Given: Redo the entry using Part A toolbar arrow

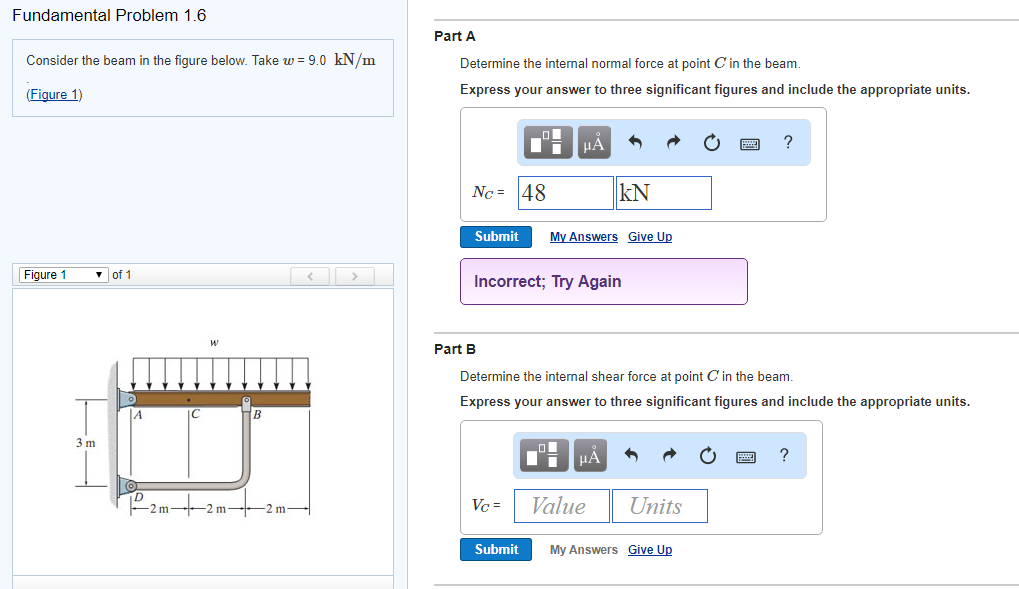Looking at the screenshot, I should 673,142.
